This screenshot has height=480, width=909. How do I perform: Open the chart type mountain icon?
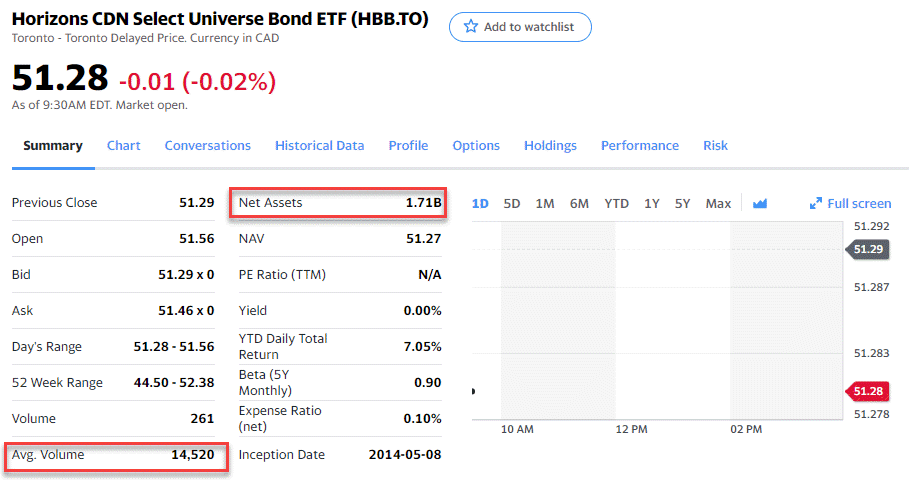point(760,203)
